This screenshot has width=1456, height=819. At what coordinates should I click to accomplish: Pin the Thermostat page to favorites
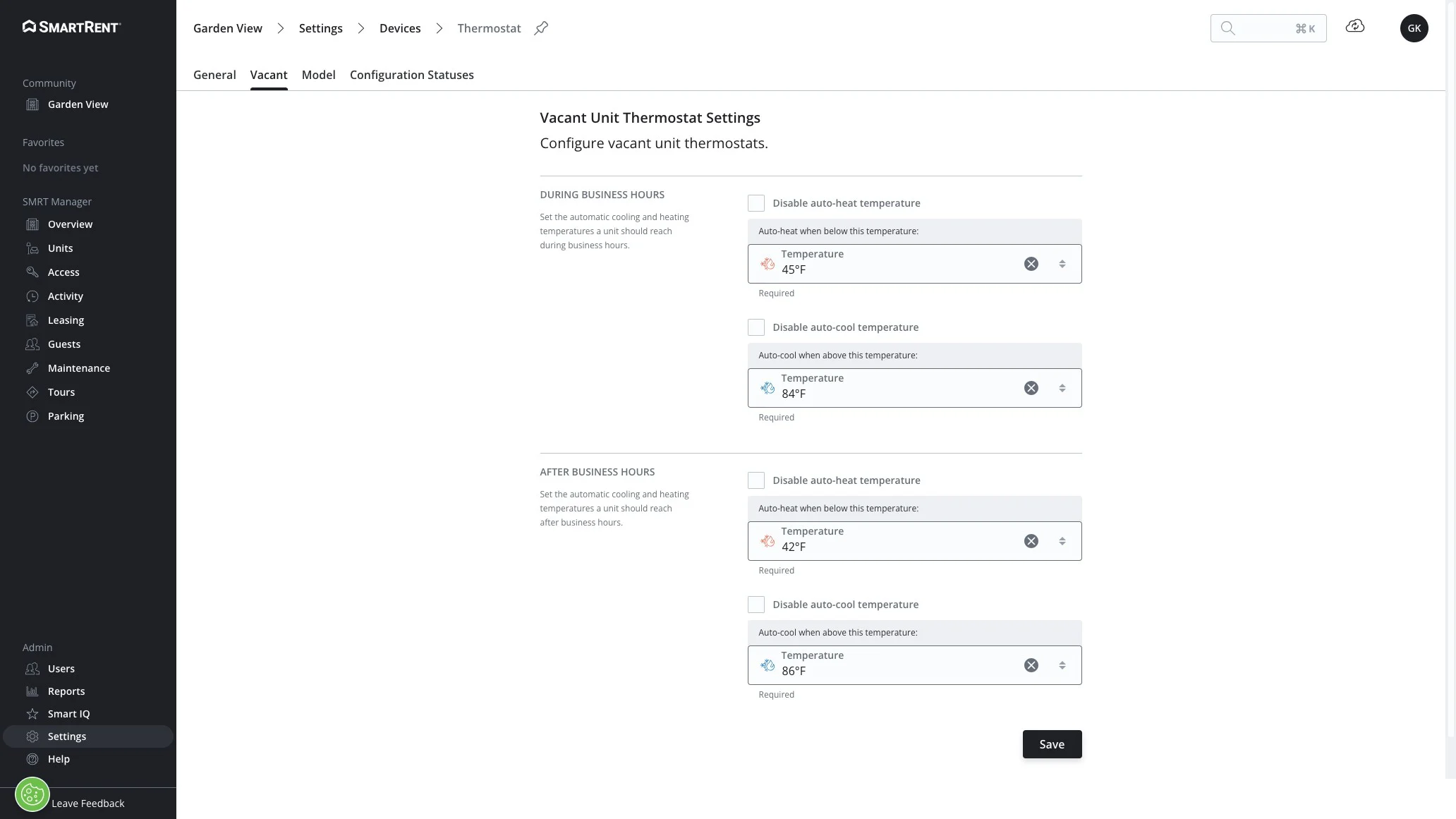541,28
